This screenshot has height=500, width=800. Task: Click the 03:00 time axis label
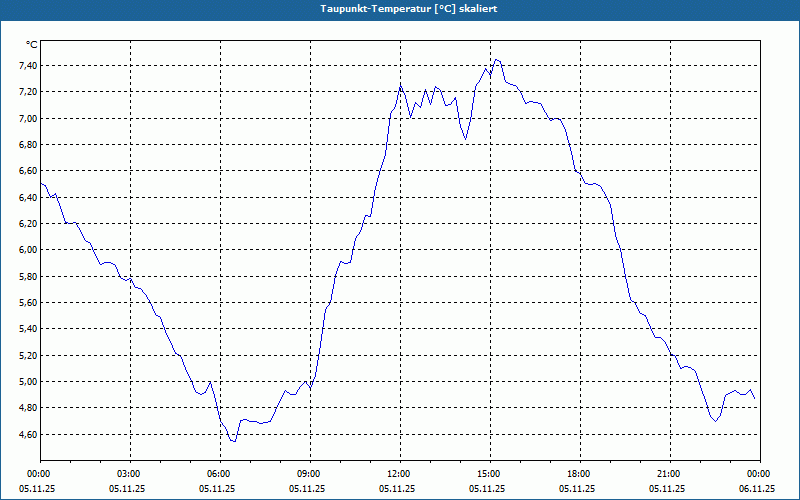[131, 474]
